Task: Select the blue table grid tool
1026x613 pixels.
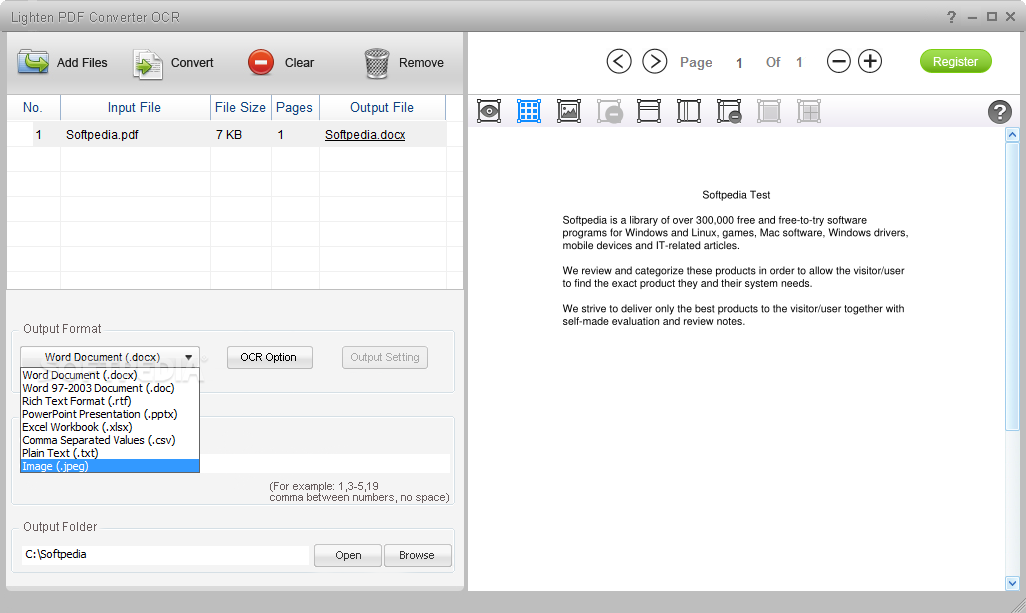Action: coord(529,111)
